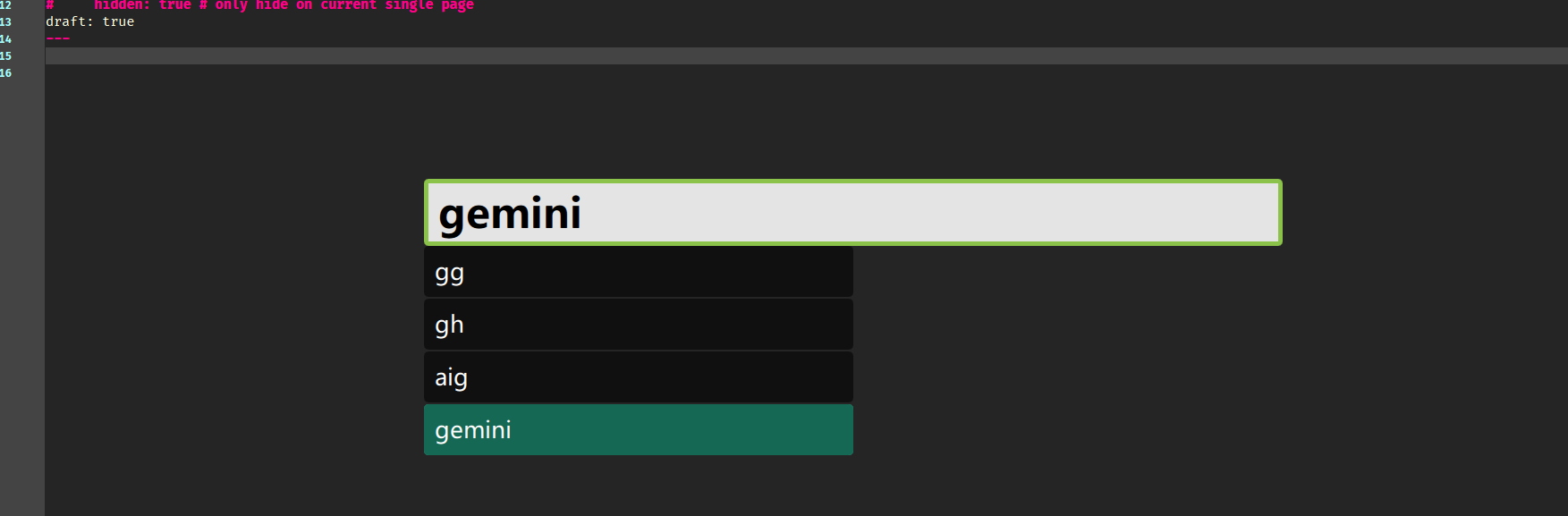Image resolution: width=1568 pixels, height=516 pixels.
Task: Click the highlighted empty current line
Action: tap(806, 55)
